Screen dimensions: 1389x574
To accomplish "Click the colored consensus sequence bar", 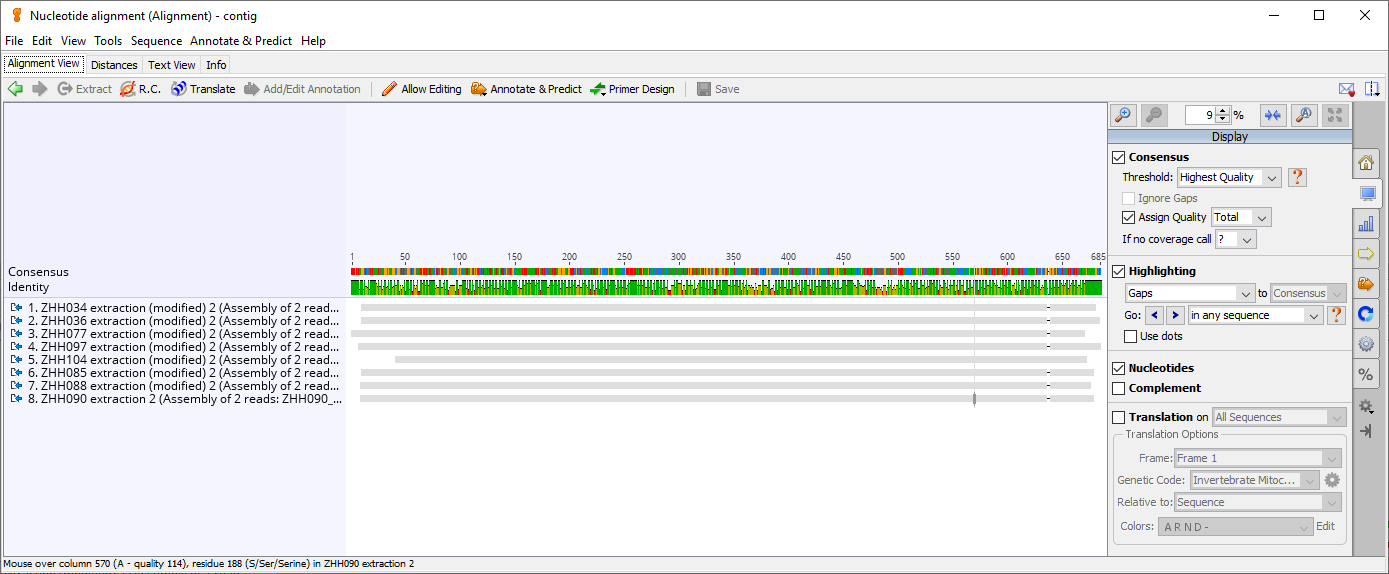I will click(726, 272).
